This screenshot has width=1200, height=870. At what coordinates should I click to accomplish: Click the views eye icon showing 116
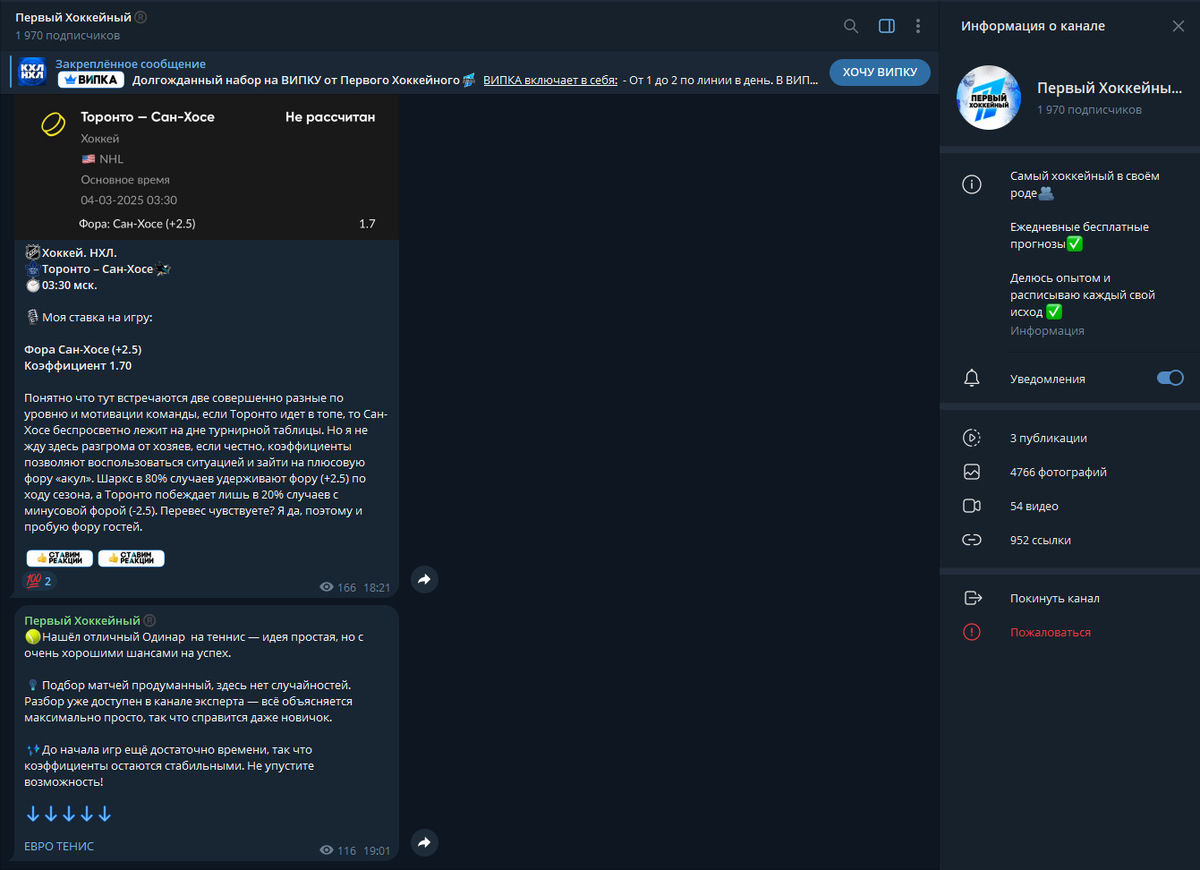tap(326, 850)
